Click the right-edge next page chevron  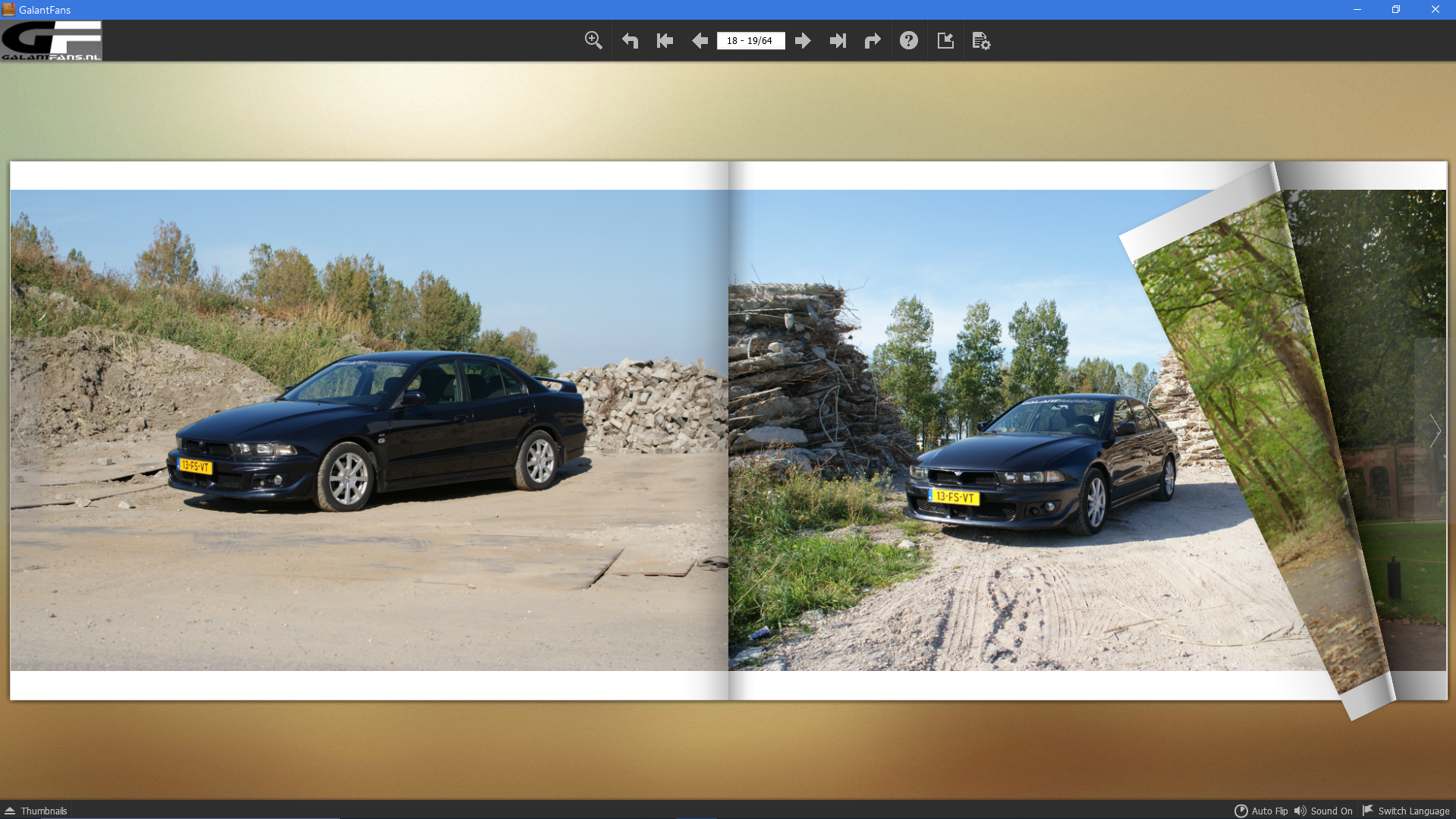1435,430
